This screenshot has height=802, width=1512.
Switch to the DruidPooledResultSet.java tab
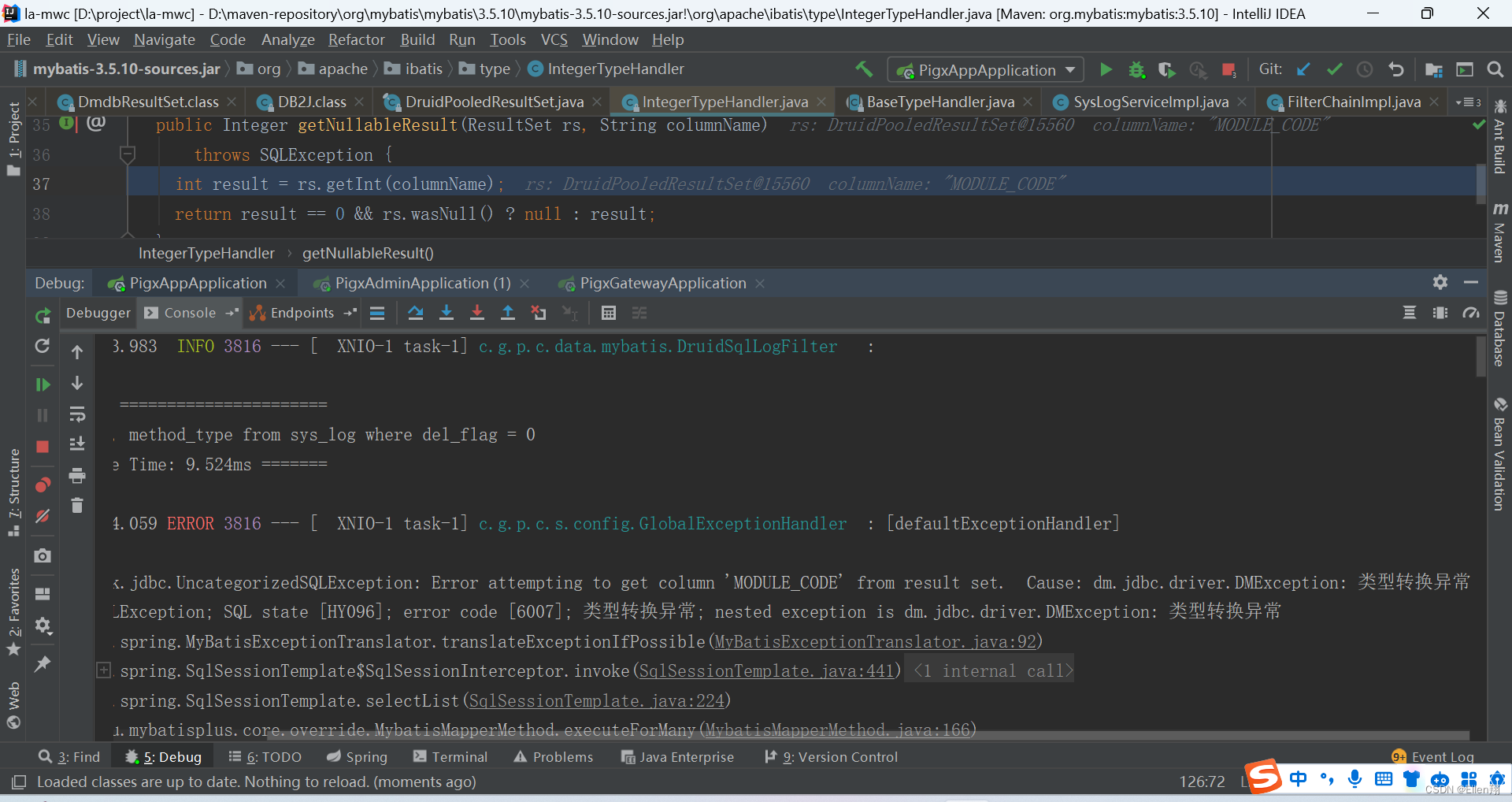click(493, 102)
